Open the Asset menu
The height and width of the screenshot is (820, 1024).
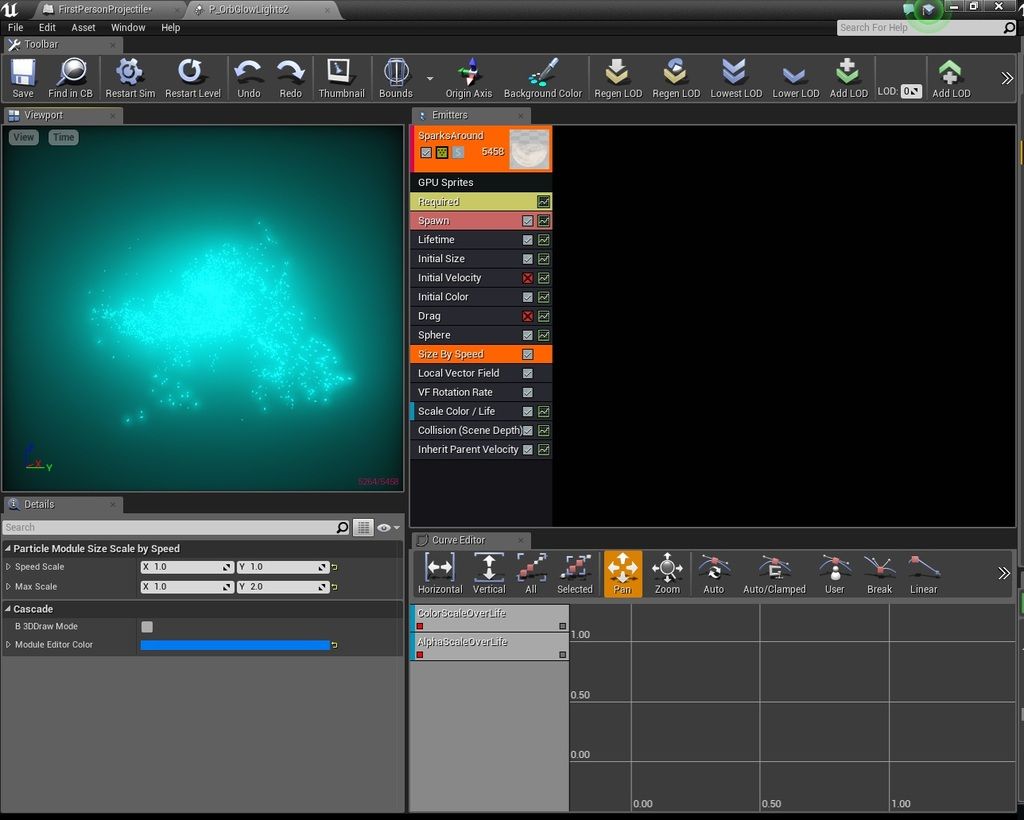pyautogui.click(x=83, y=28)
